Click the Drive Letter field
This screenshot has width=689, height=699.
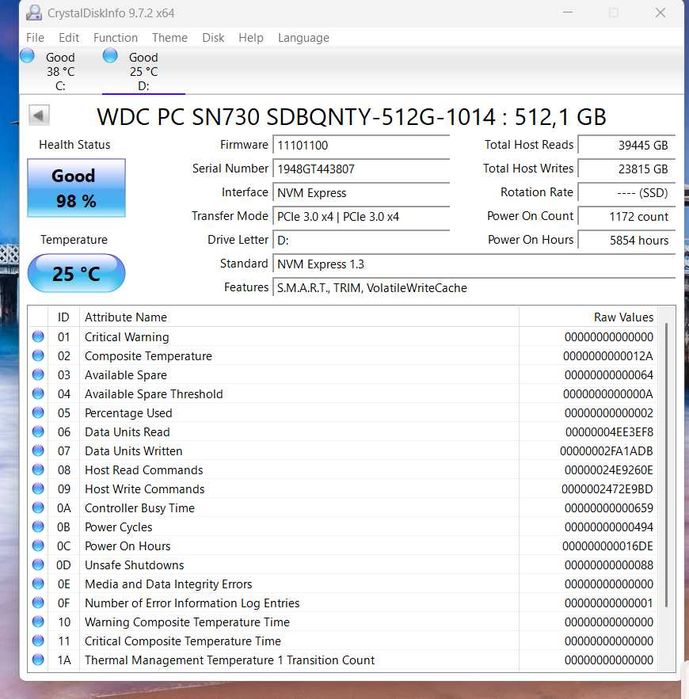361,240
